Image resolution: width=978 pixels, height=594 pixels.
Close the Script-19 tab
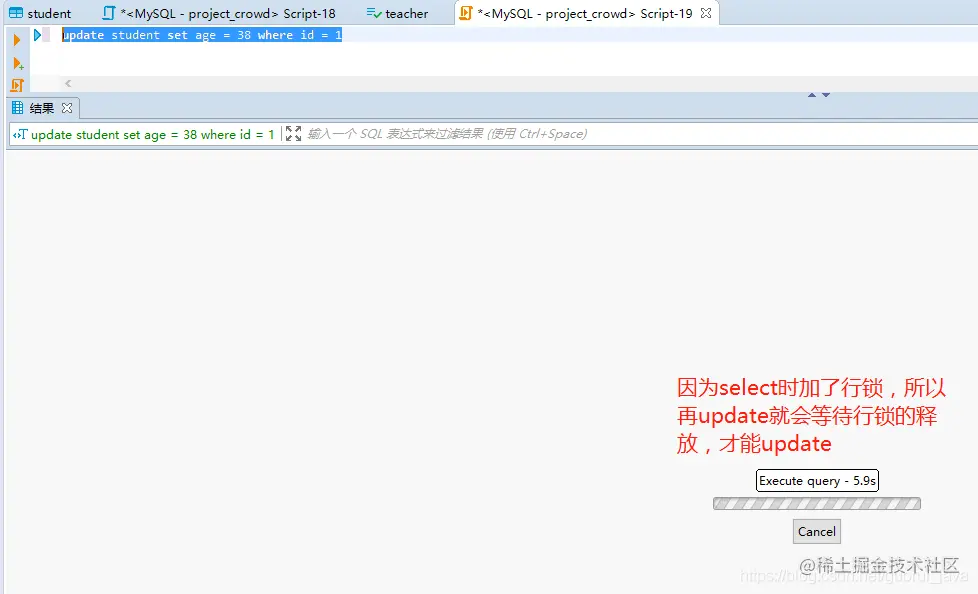[x=706, y=13]
